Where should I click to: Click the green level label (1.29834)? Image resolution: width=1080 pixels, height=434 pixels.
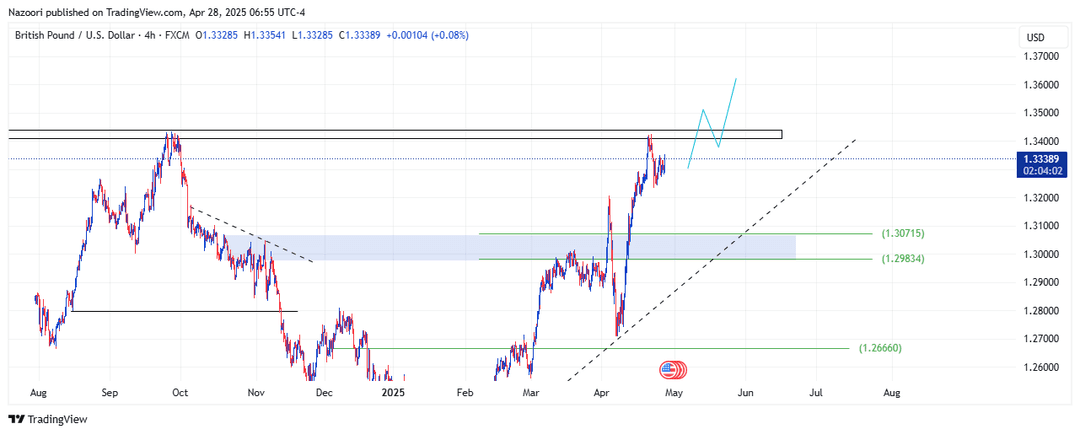pos(903,259)
